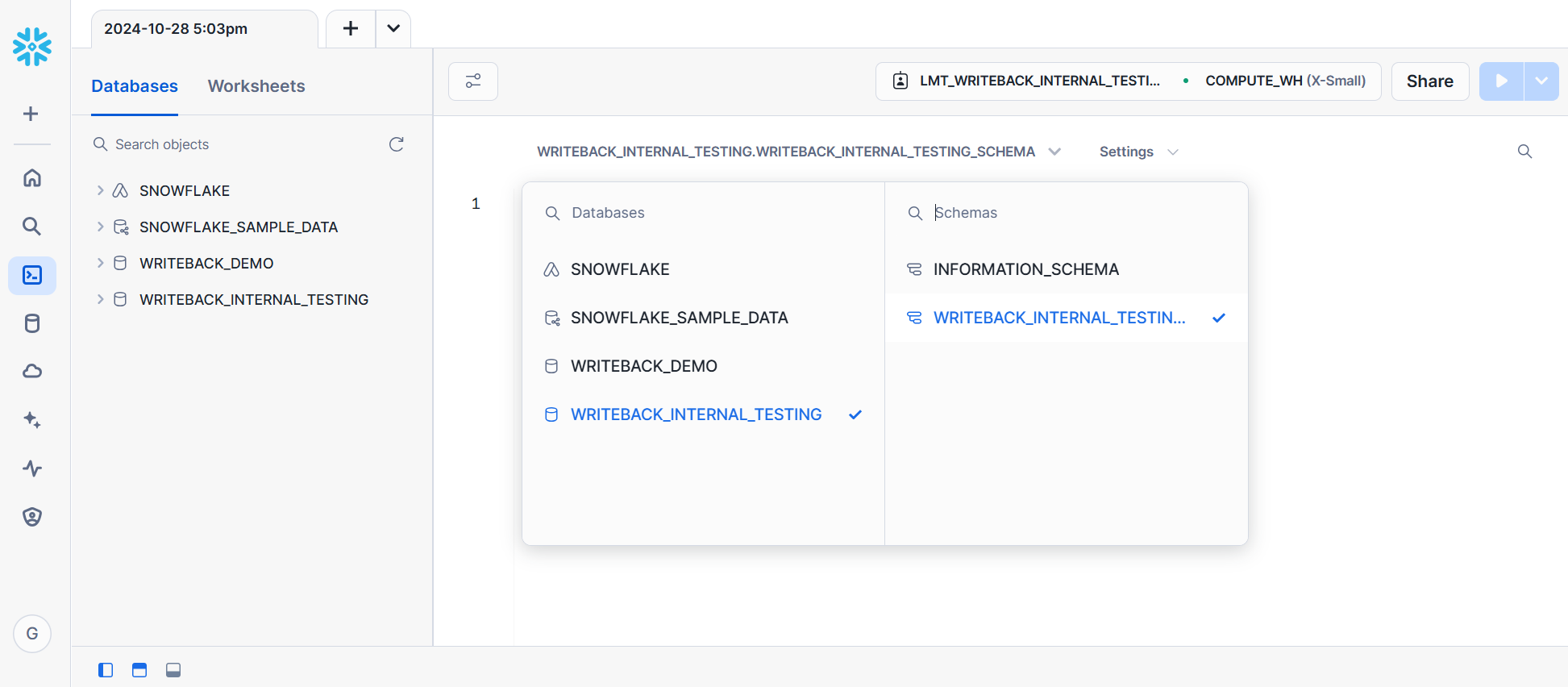Switch to the Worksheets tab
The height and width of the screenshot is (687, 1568).
[256, 86]
